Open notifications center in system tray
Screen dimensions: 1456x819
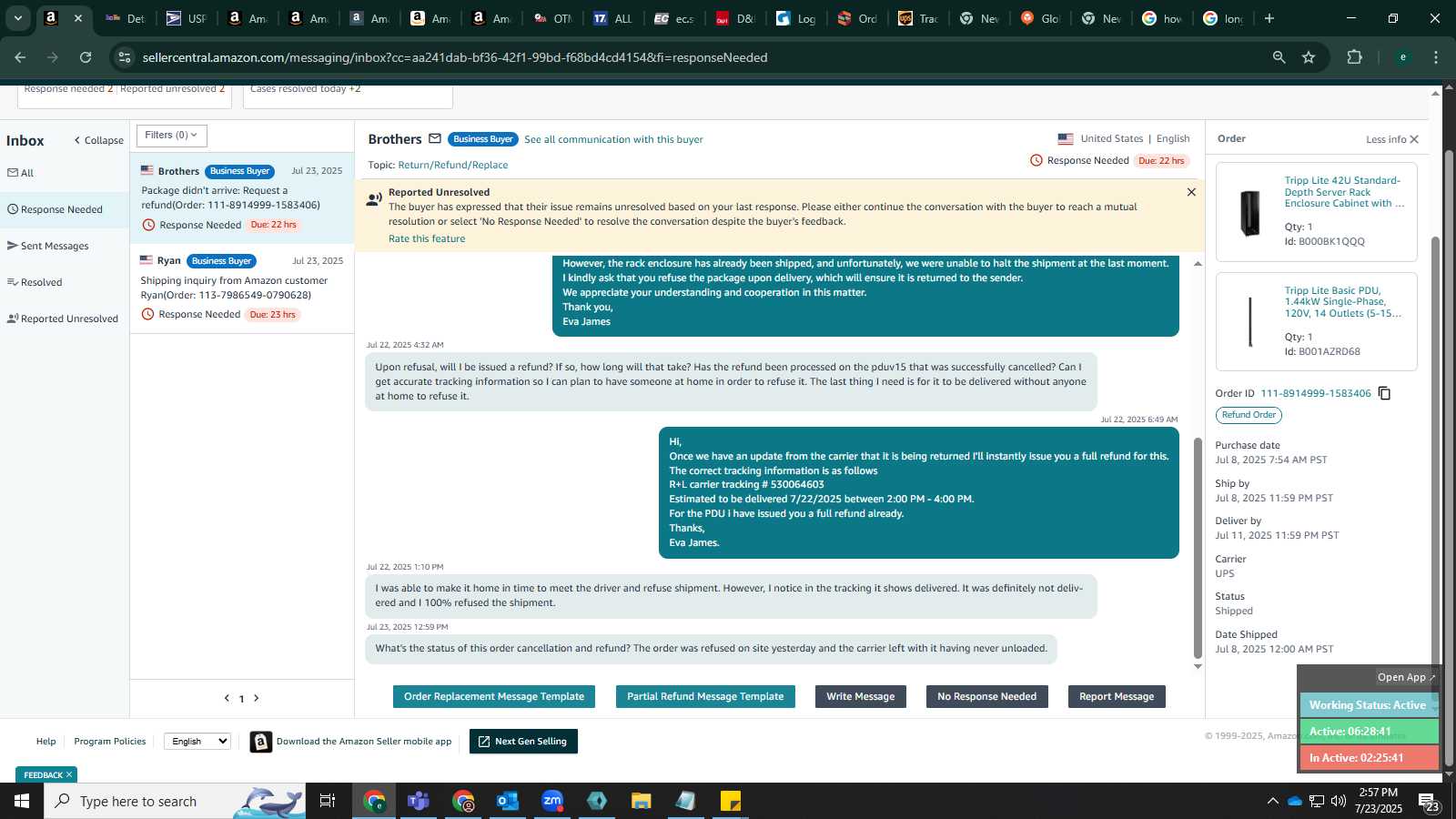pos(1429,801)
